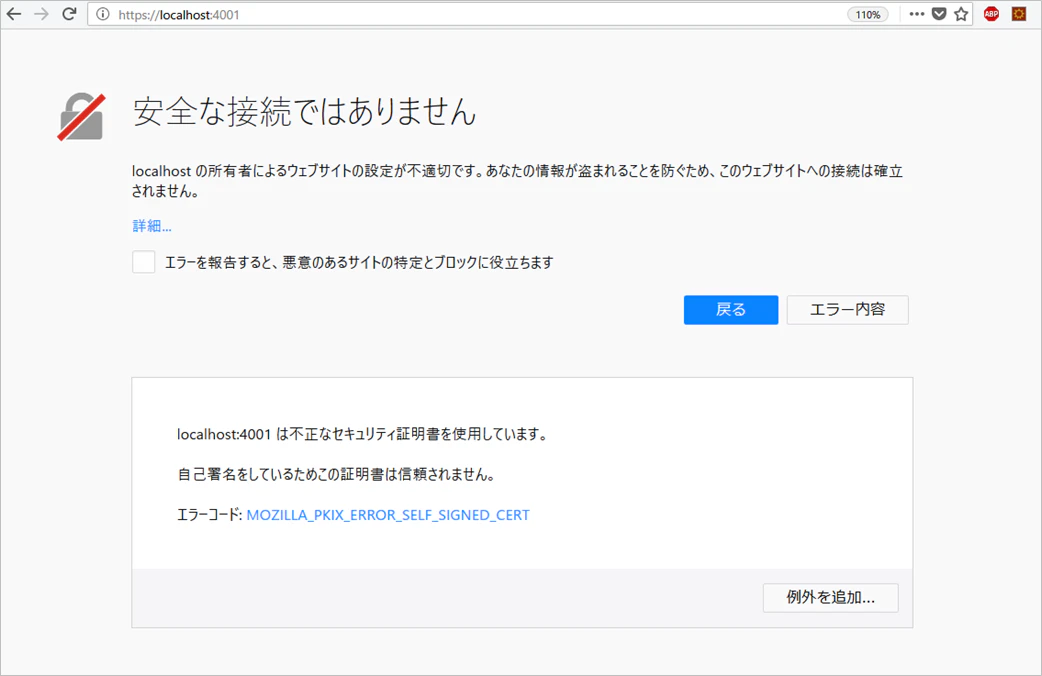Click the forward navigation arrow

[x=41, y=14]
